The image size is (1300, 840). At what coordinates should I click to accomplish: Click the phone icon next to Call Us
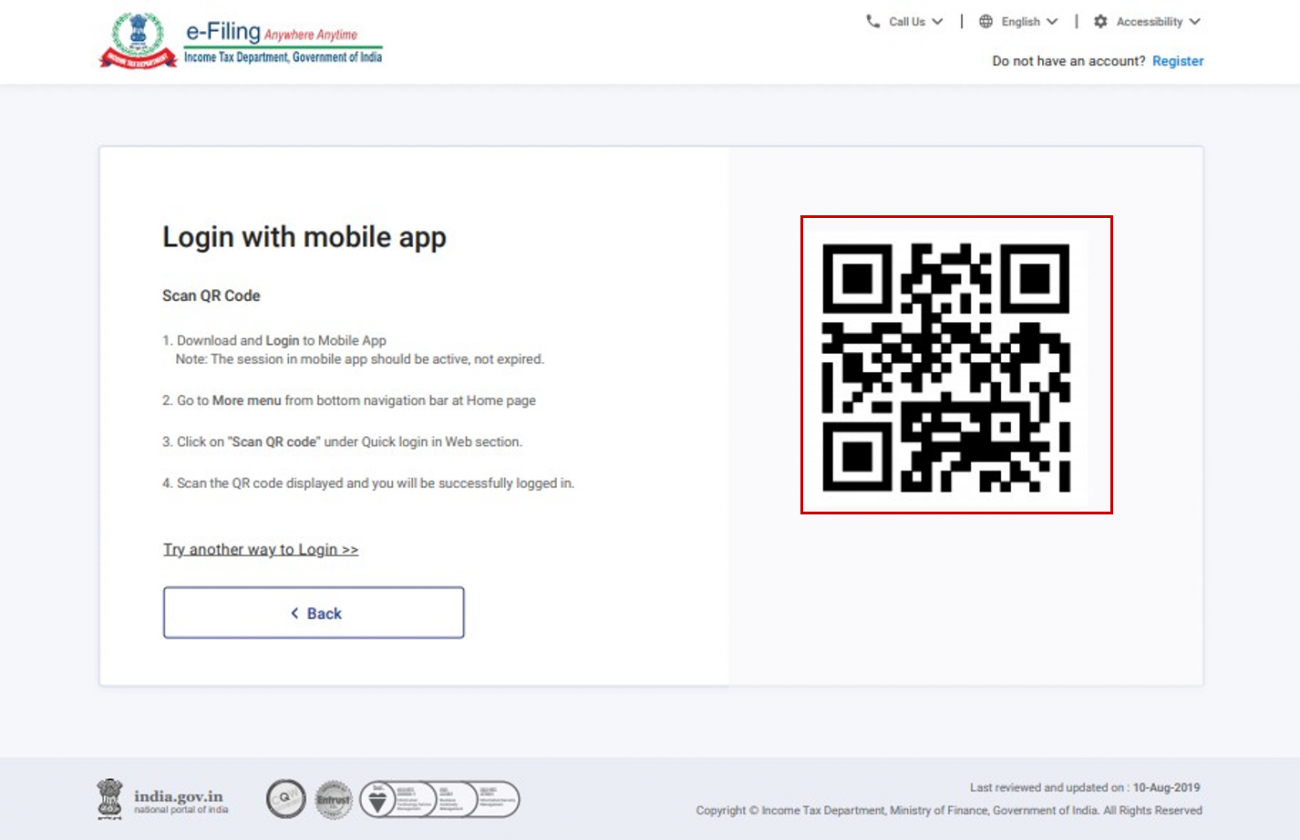click(x=873, y=21)
